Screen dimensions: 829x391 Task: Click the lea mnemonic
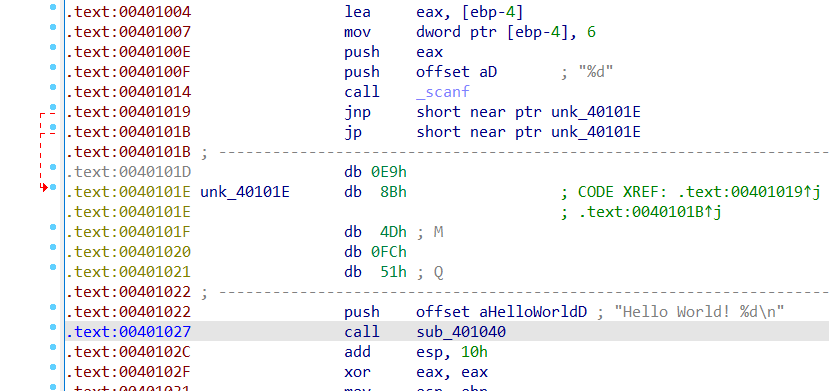[357, 12]
